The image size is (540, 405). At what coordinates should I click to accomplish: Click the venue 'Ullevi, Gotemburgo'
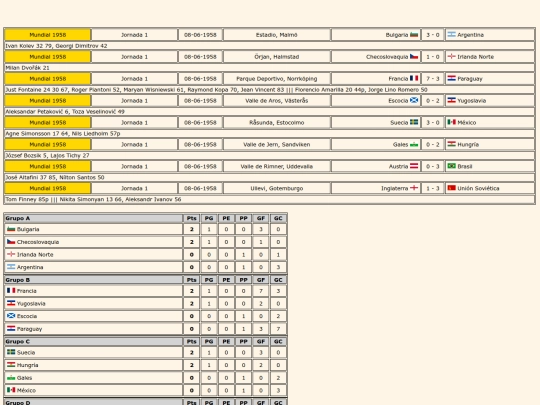pos(277,188)
